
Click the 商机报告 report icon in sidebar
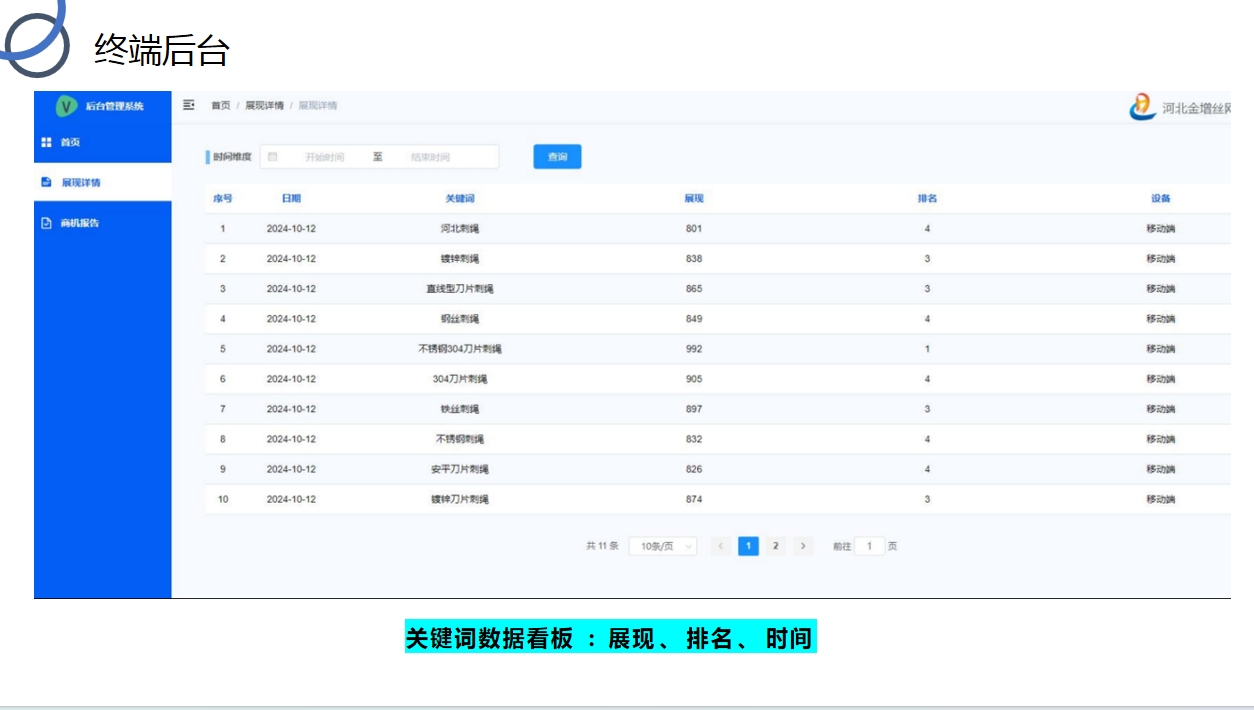tap(46, 223)
